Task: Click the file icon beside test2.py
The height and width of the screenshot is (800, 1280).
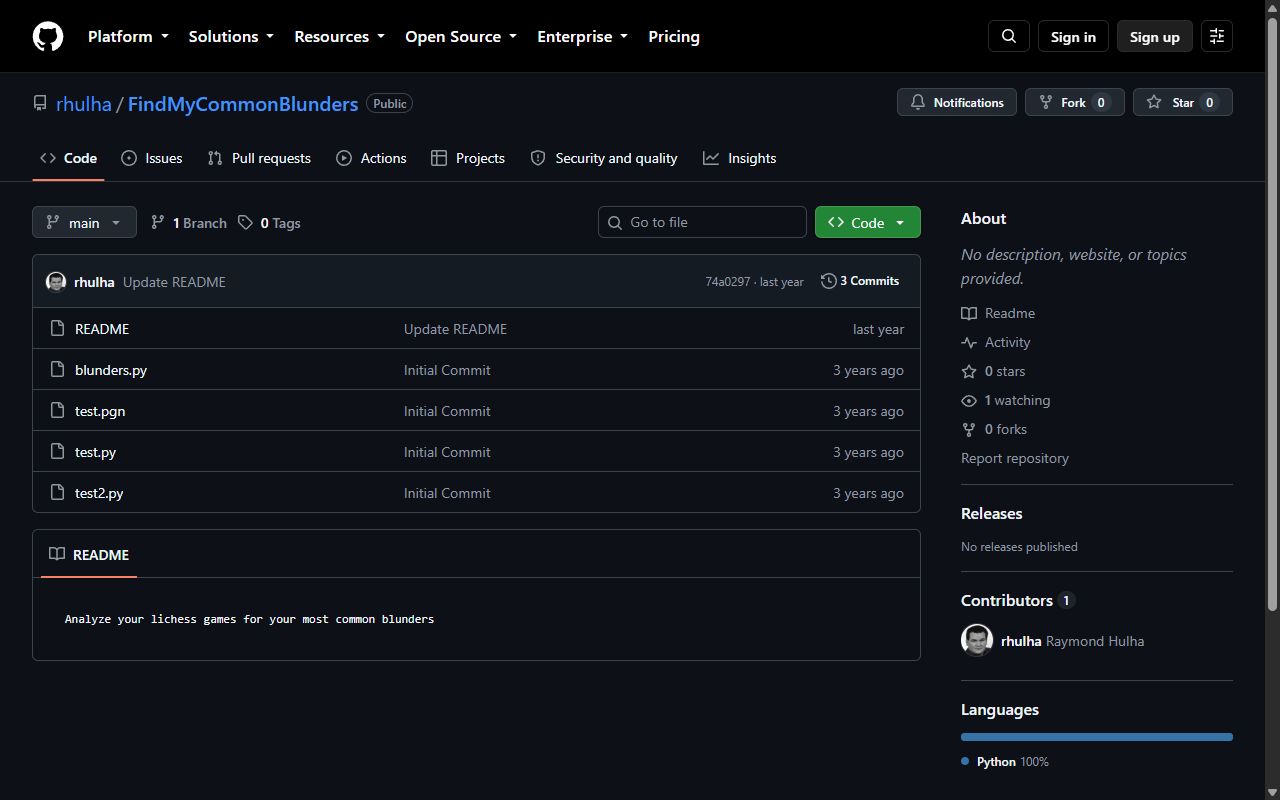Action: coord(57,492)
